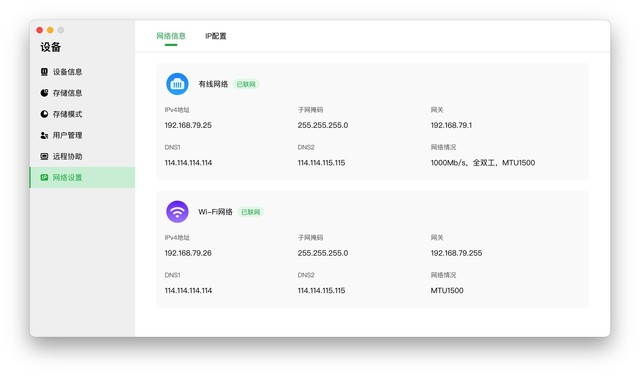Click the blue wired network icon
This screenshot has height=376, width=640.
[177, 84]
